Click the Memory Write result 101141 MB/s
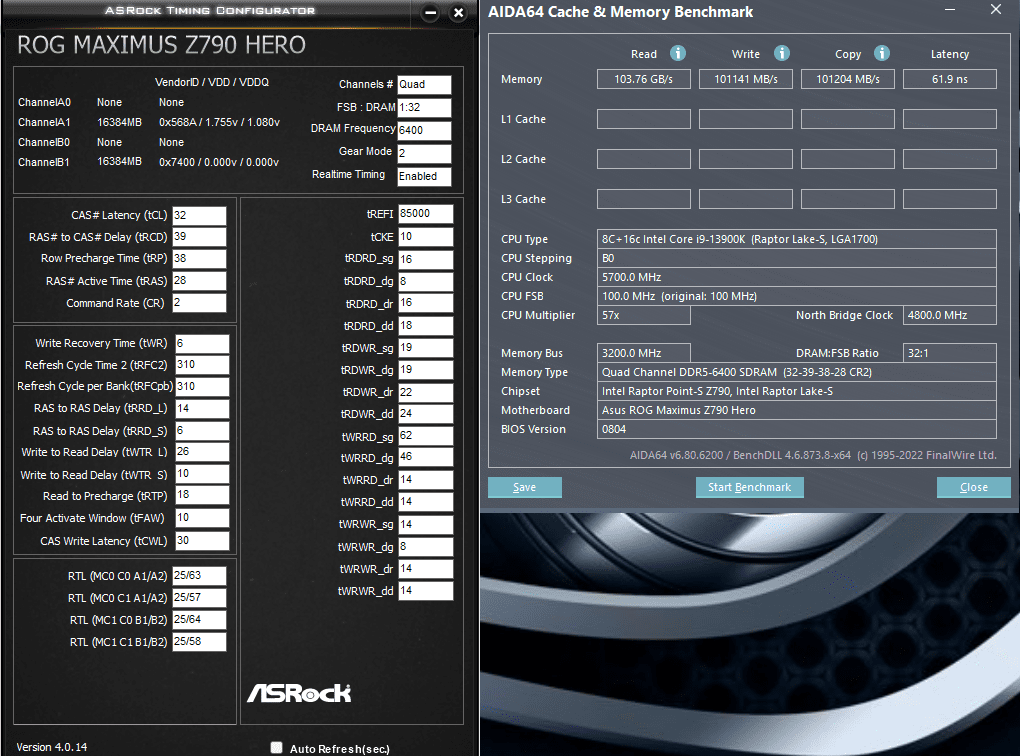This screenshot has width=1020, height=756. (x=745, y=79)
